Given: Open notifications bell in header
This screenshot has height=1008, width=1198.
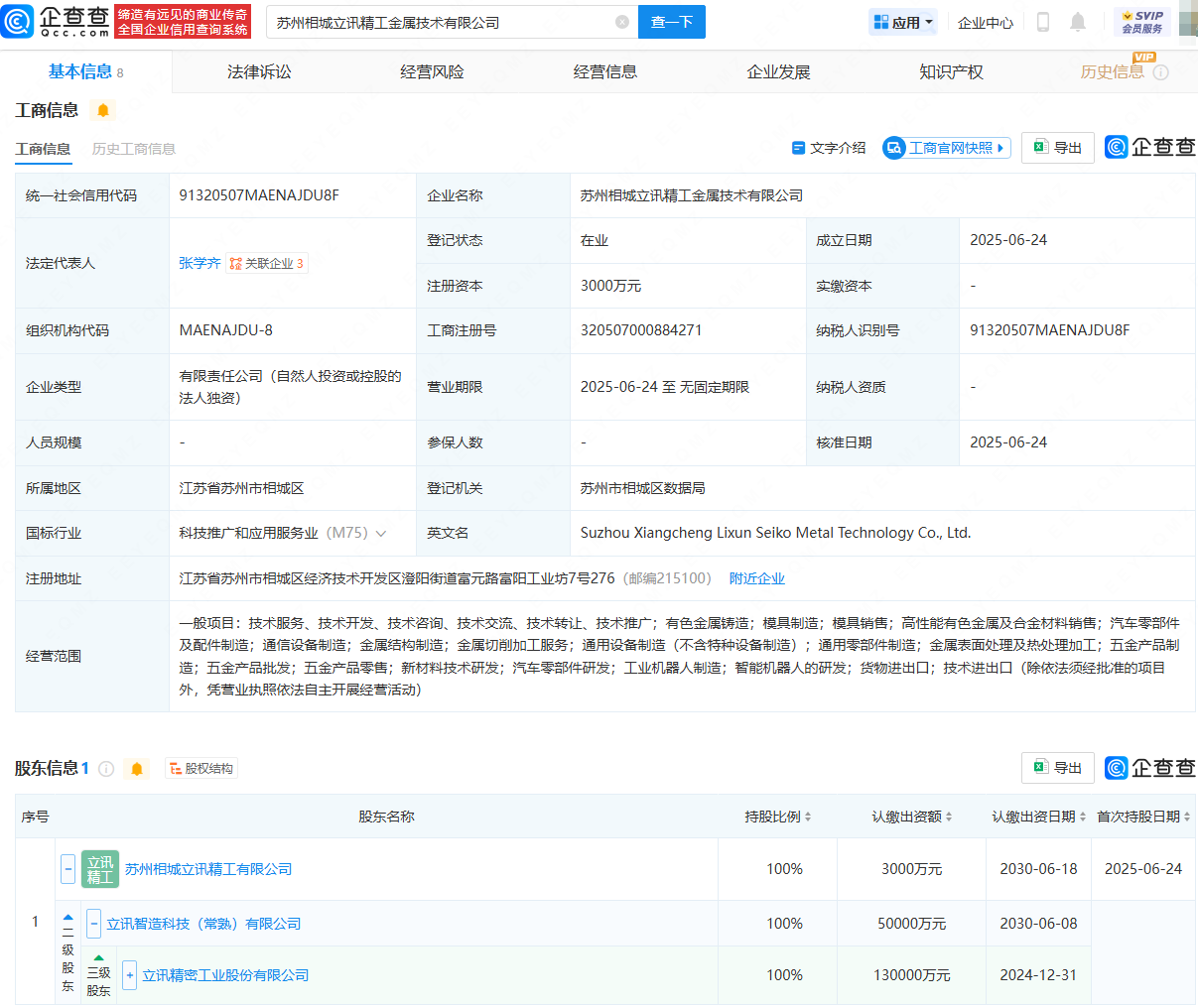Looking at the screenshot, I should click(1078, 22).
